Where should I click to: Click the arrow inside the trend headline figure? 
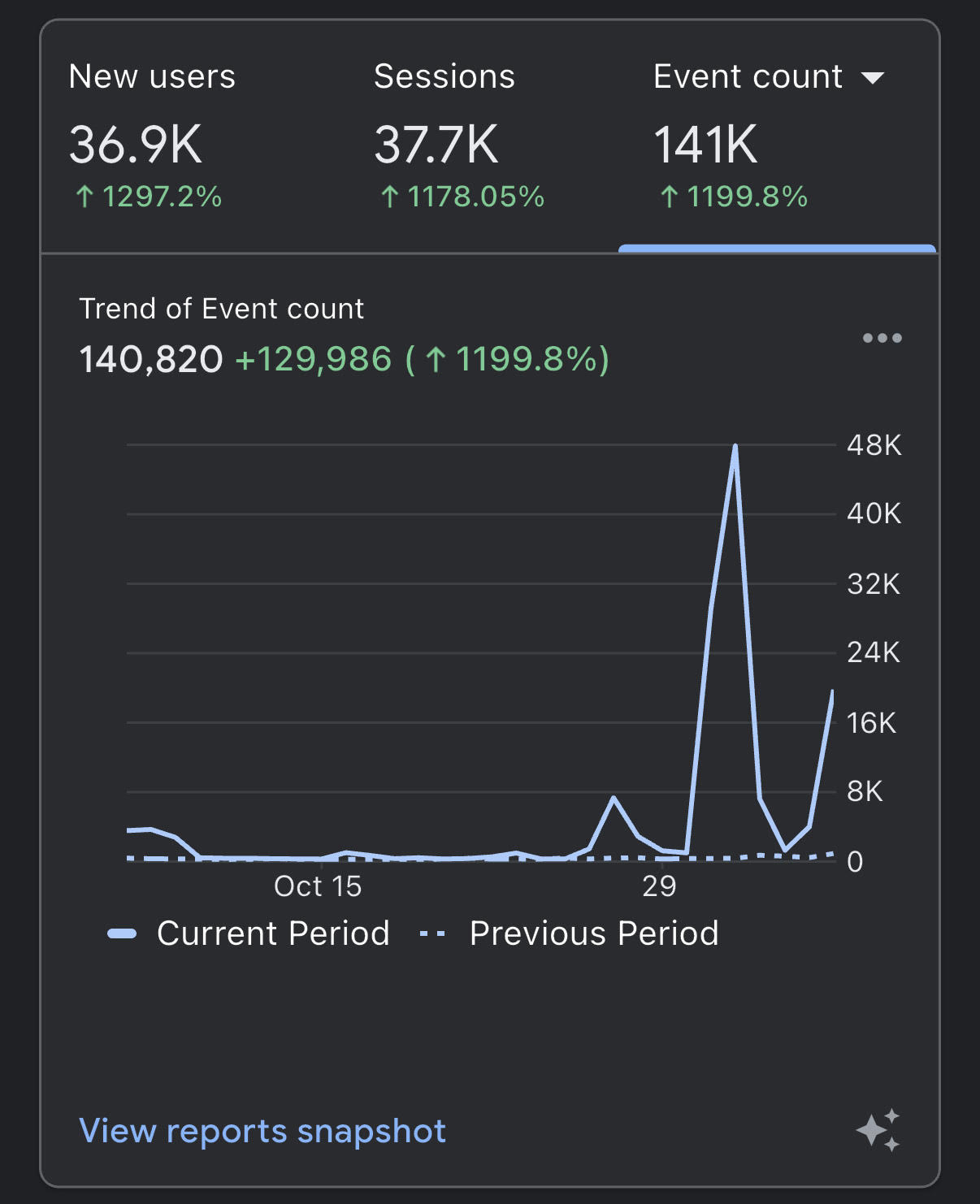pos(436,358)
